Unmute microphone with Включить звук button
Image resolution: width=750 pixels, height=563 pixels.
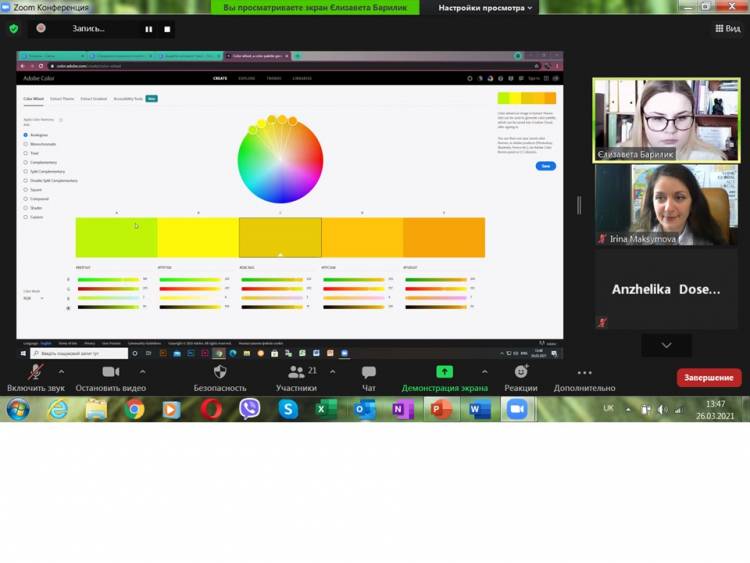36,373
